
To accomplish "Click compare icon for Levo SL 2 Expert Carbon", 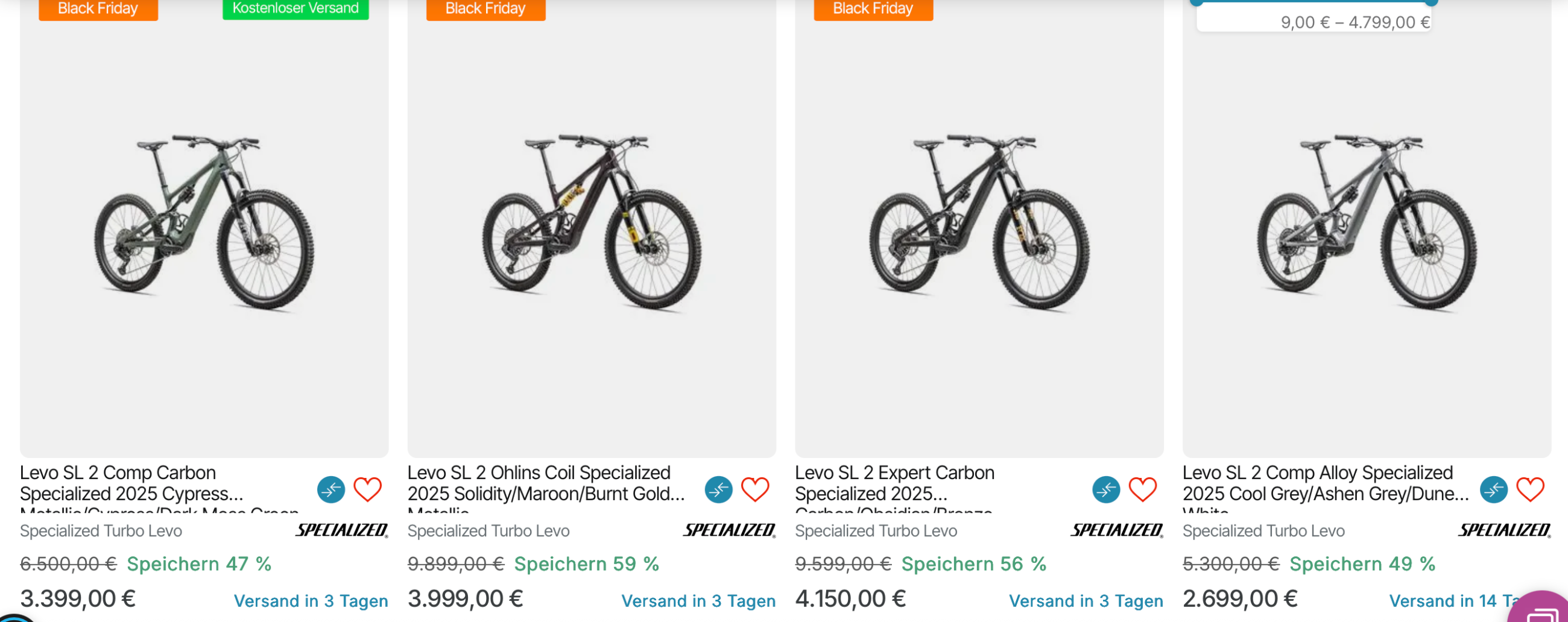I will point(1106,489).
